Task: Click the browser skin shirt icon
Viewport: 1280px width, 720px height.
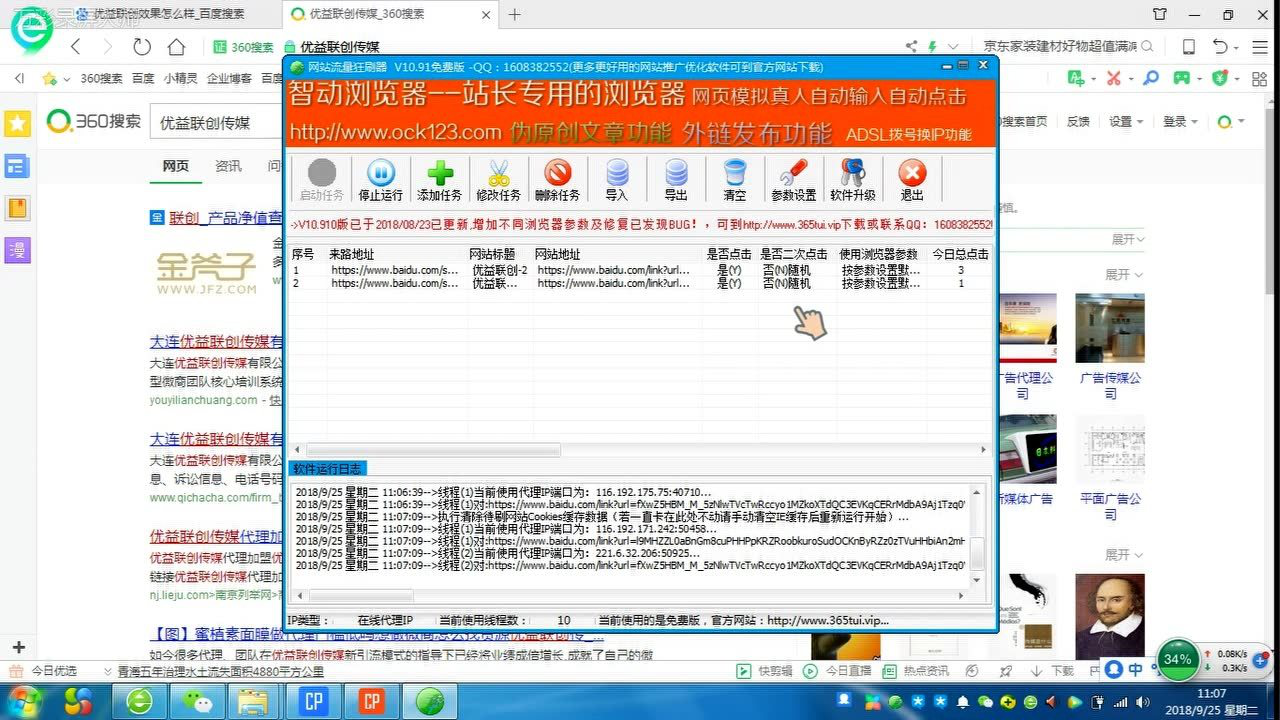Action: pyautogui.click(x=1159, y=15)
